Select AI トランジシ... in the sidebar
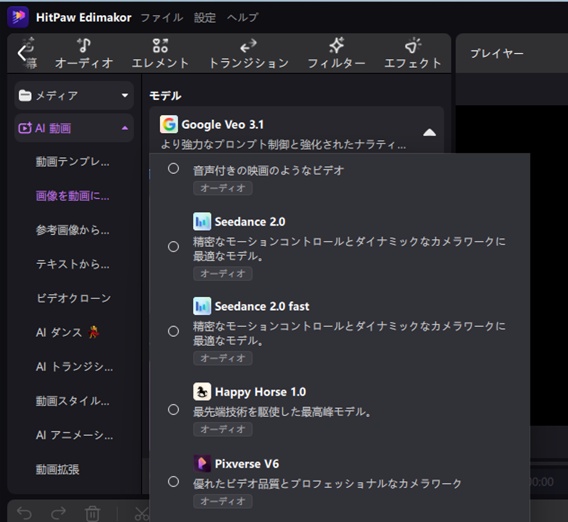Viewport: 568px width, 522px height. coord(74,367)
